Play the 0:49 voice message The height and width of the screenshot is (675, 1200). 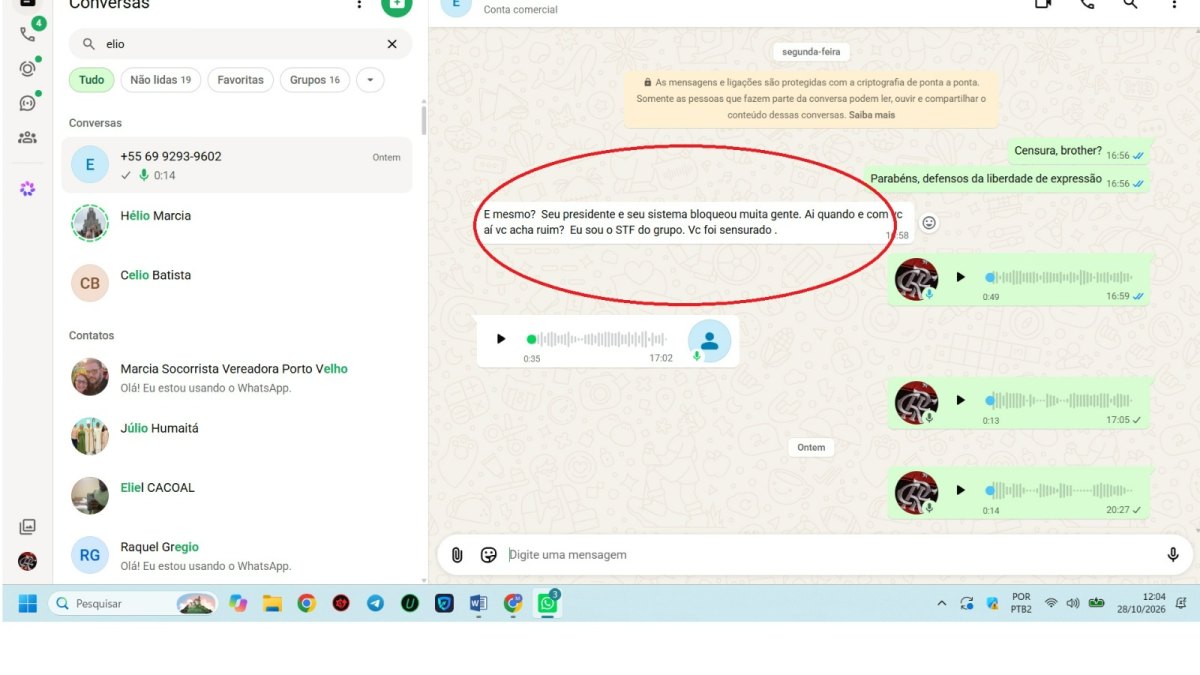pos(960,277)
